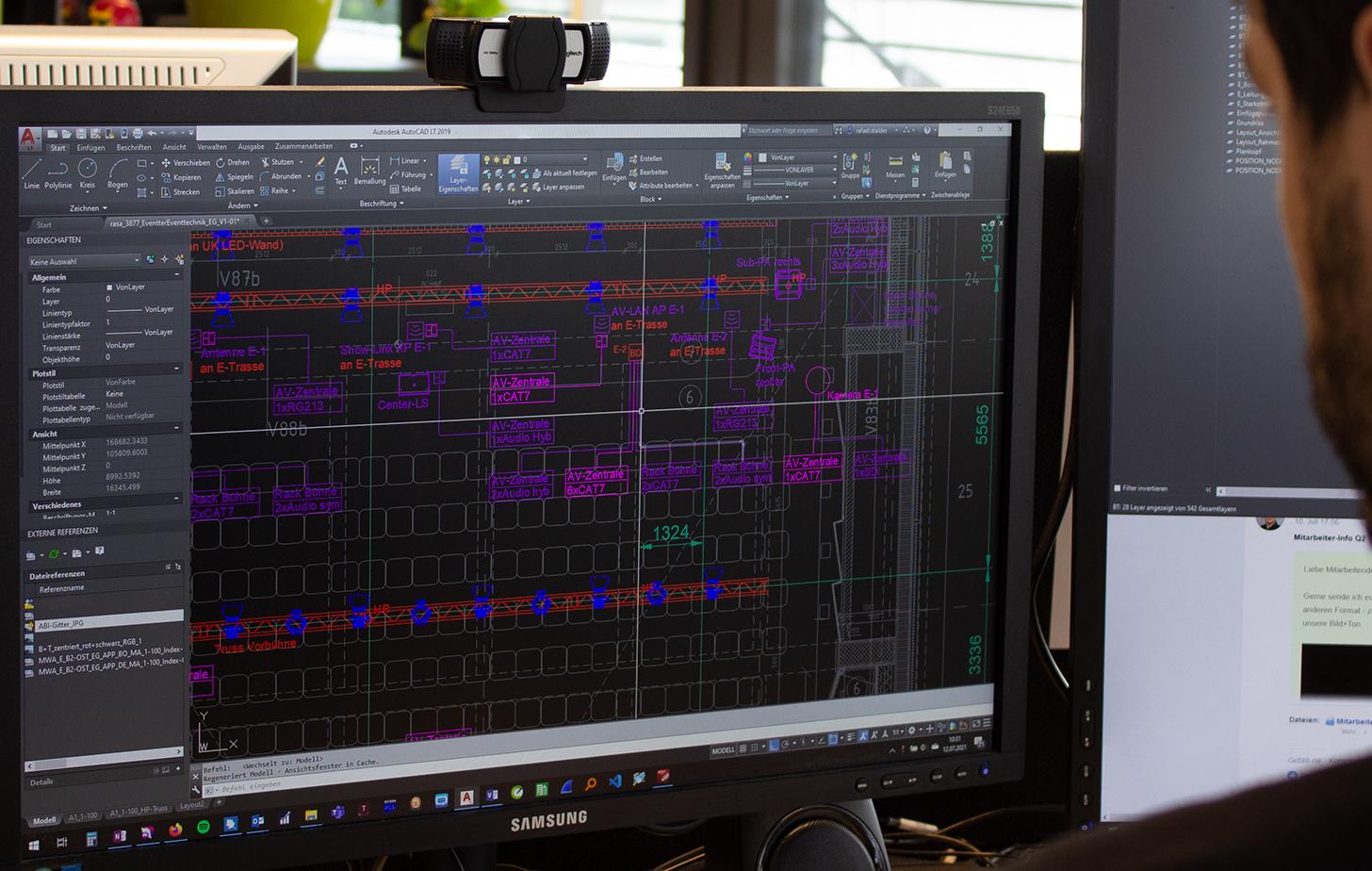Click Layer anpassen
Viewport: 1372px width, 871px height.
(x=558, y=187)
